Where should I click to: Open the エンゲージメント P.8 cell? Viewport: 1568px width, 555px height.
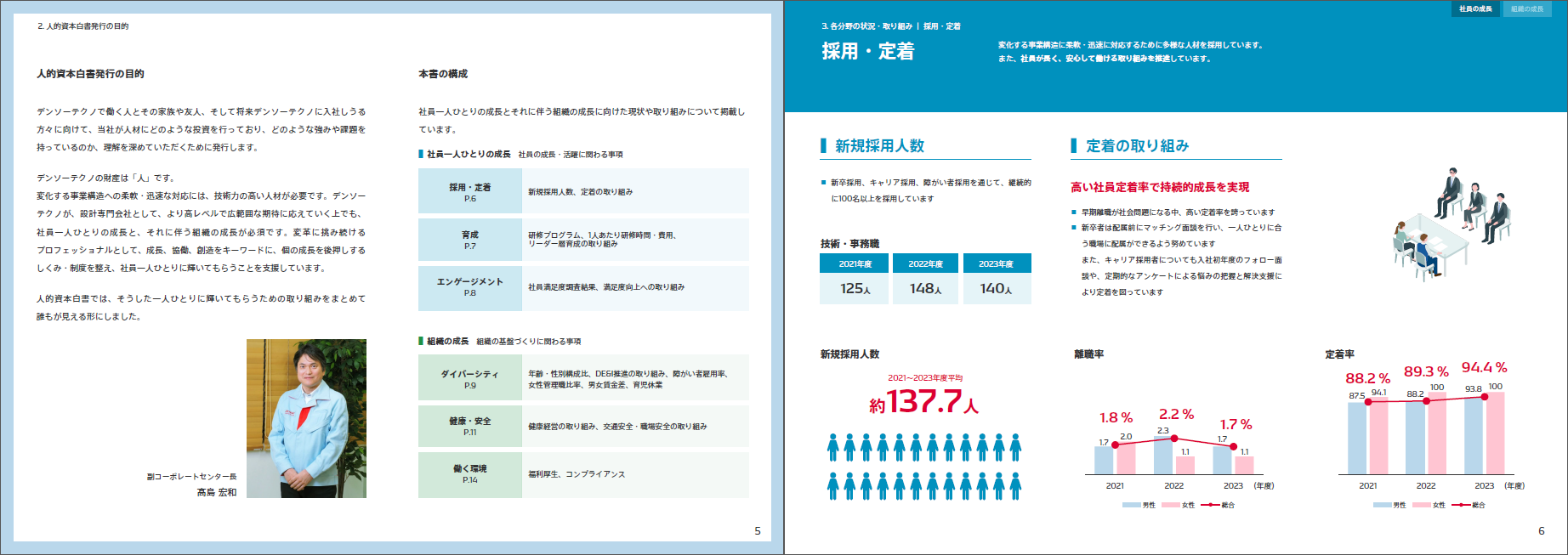[x=470, y=287]
